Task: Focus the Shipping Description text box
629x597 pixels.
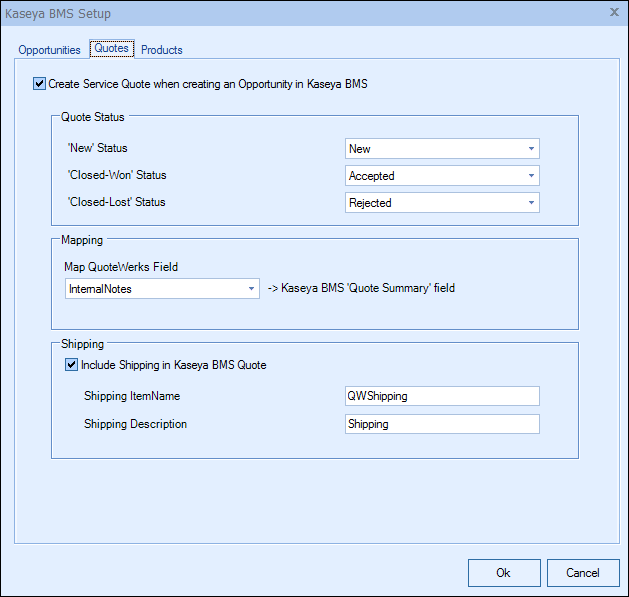Action: (x=441, y=424)
